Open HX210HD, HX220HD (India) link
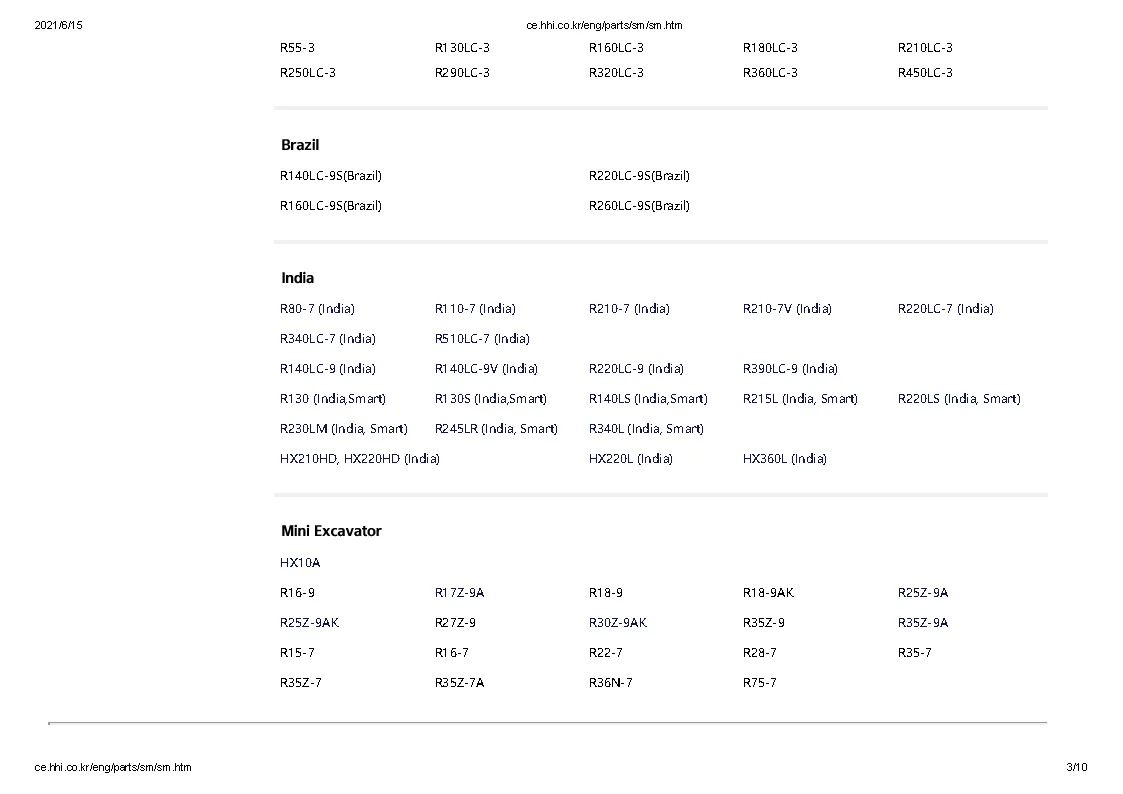 click(360, 460)
